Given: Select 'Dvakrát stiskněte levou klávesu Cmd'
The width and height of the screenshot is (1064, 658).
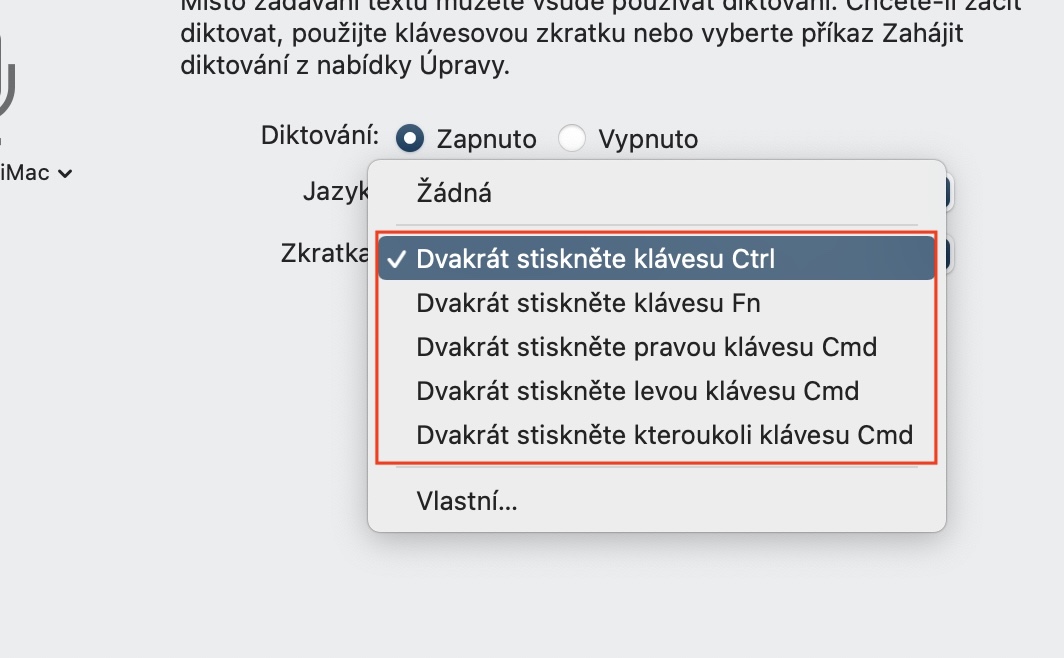Looking at the screenshot, I should [x=637, y=391].
